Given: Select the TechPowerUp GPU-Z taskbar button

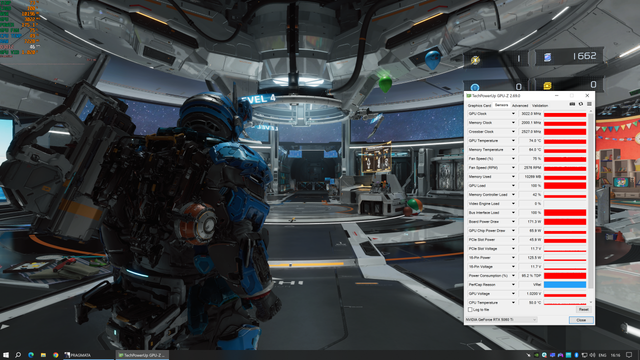Looking at the screenshot, I should click(142, 355).
